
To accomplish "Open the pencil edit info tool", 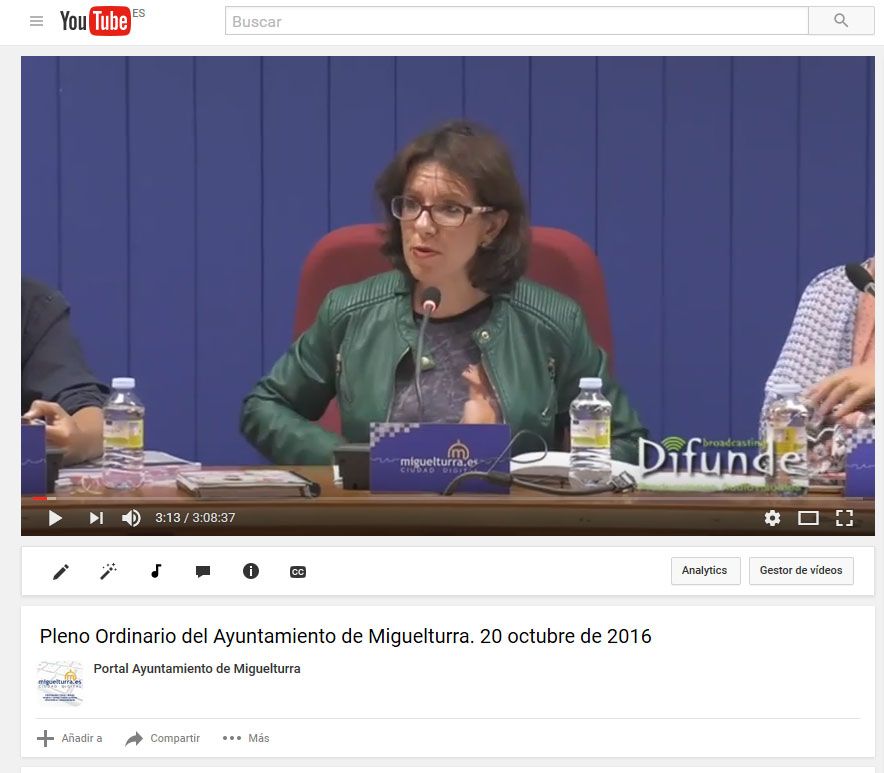I will 61,571.
